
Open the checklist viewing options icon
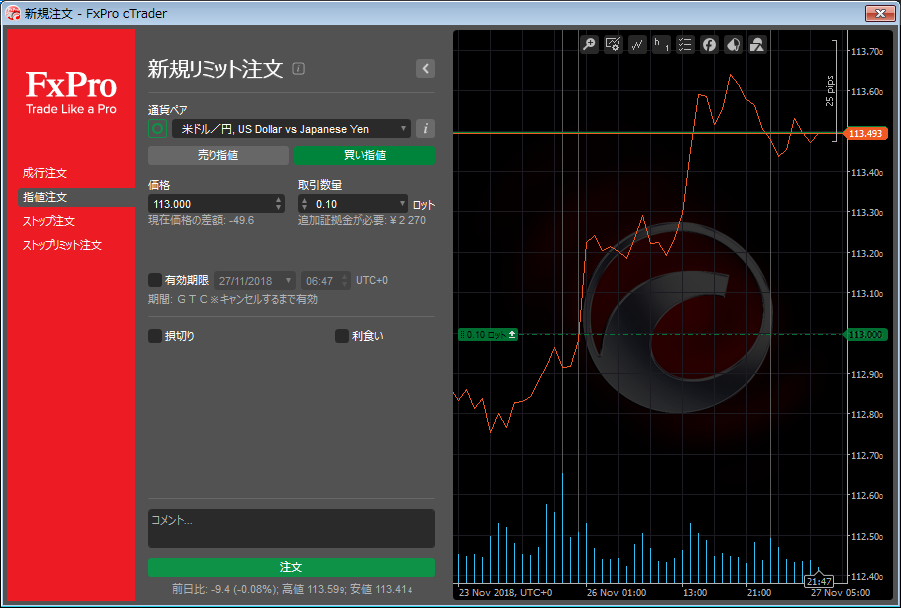(685, 44)
